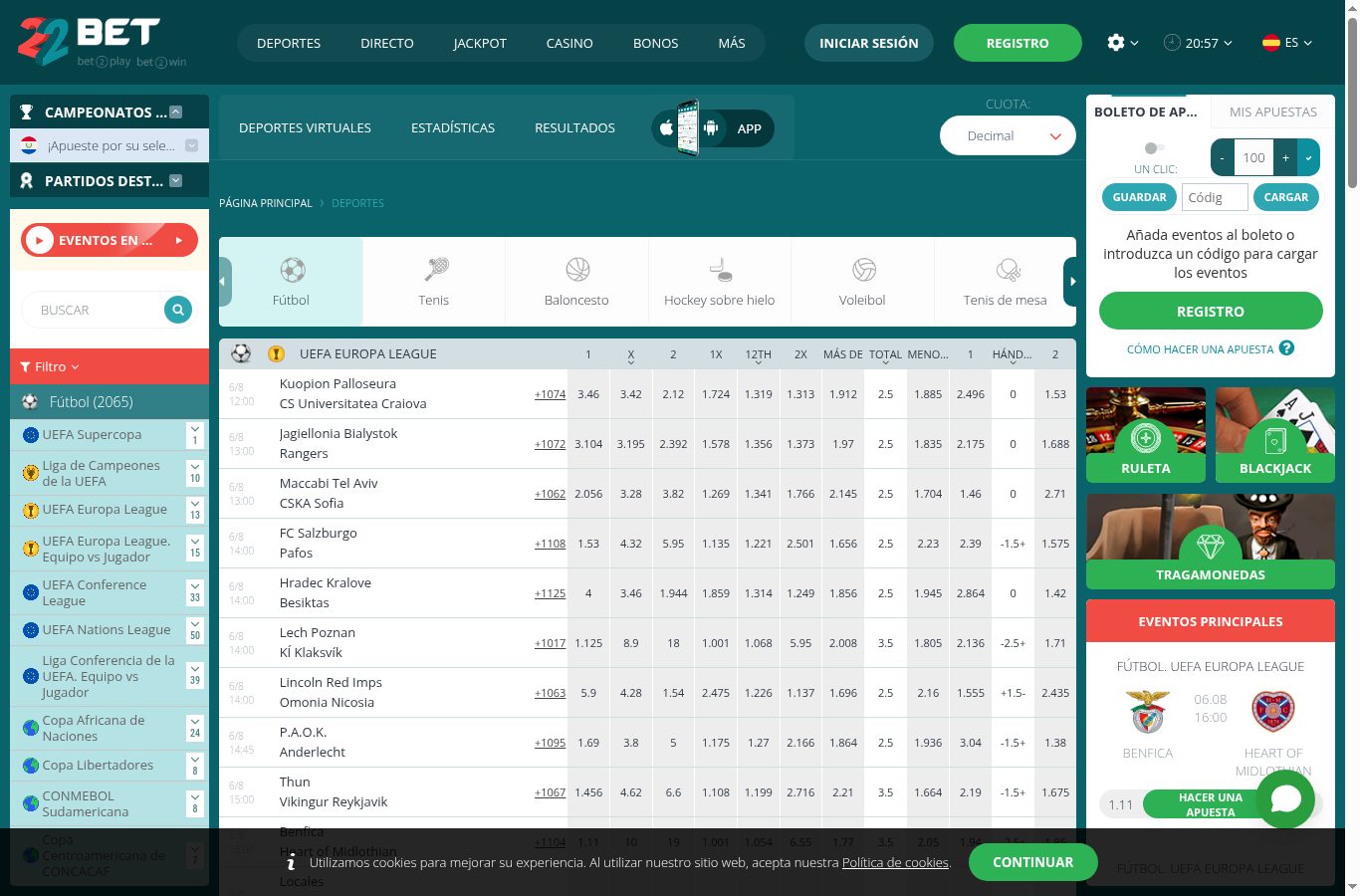The image size is (1360, 896).
Task: Collapse the Partidos Dest section
Action: click(x=176, y=181)
